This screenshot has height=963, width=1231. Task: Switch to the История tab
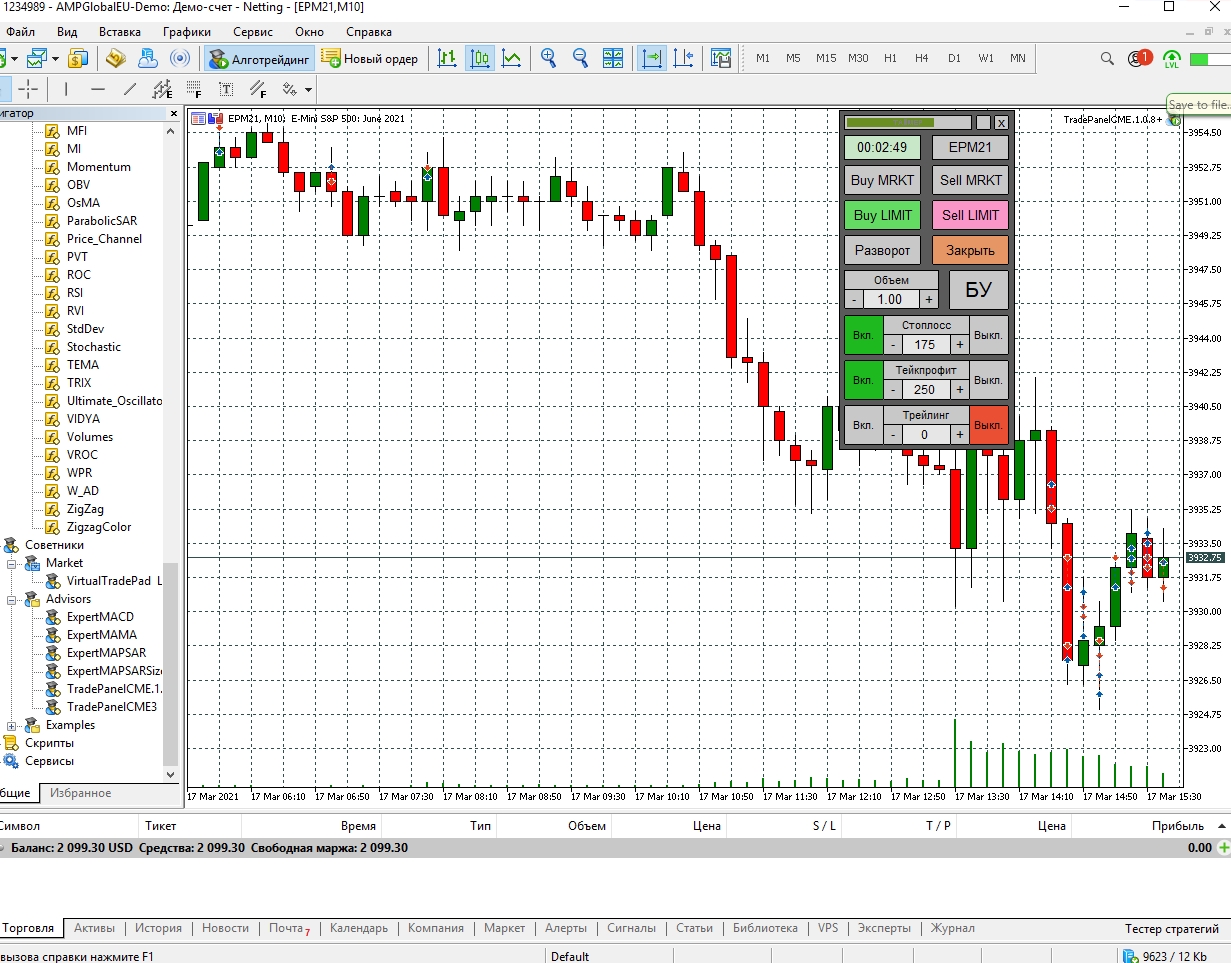159,928
